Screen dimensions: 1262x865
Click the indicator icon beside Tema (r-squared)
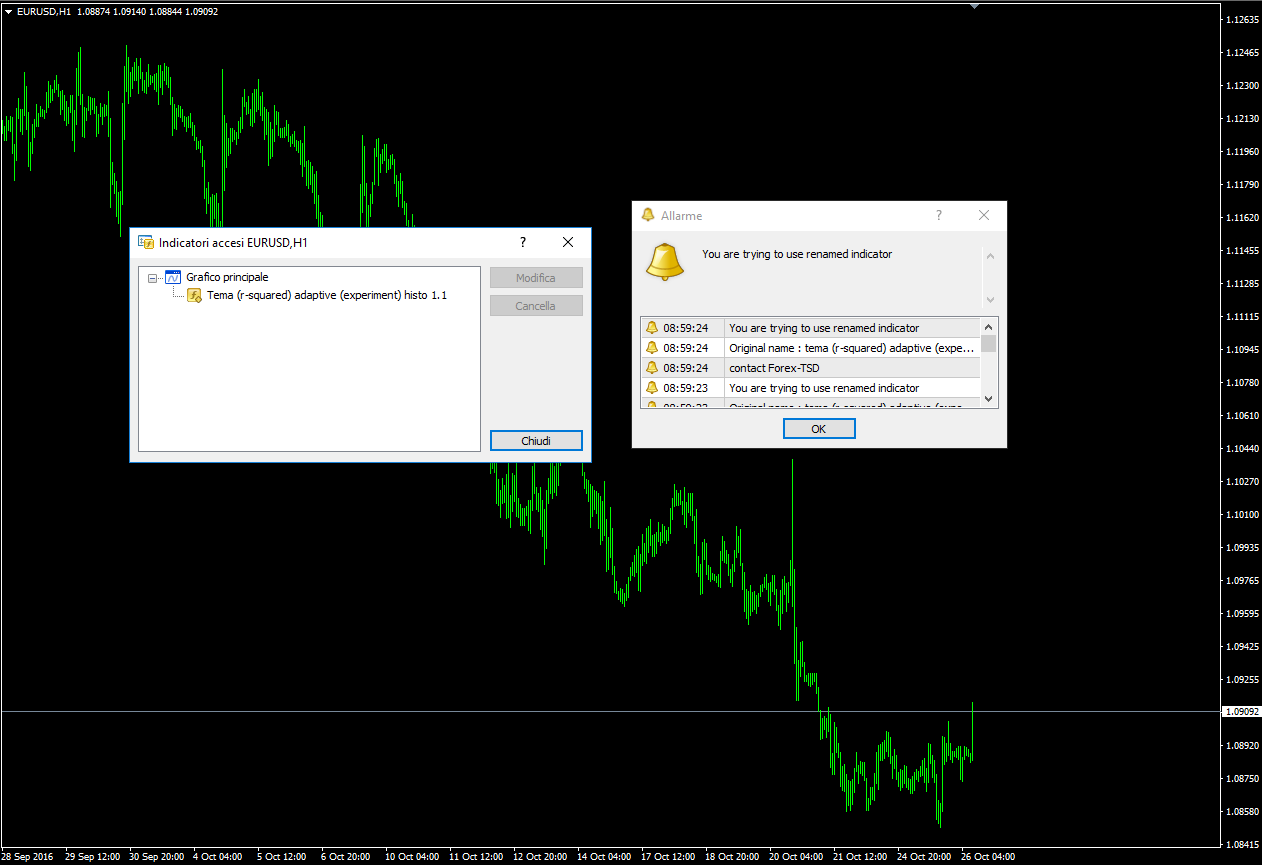click(195, 295)
